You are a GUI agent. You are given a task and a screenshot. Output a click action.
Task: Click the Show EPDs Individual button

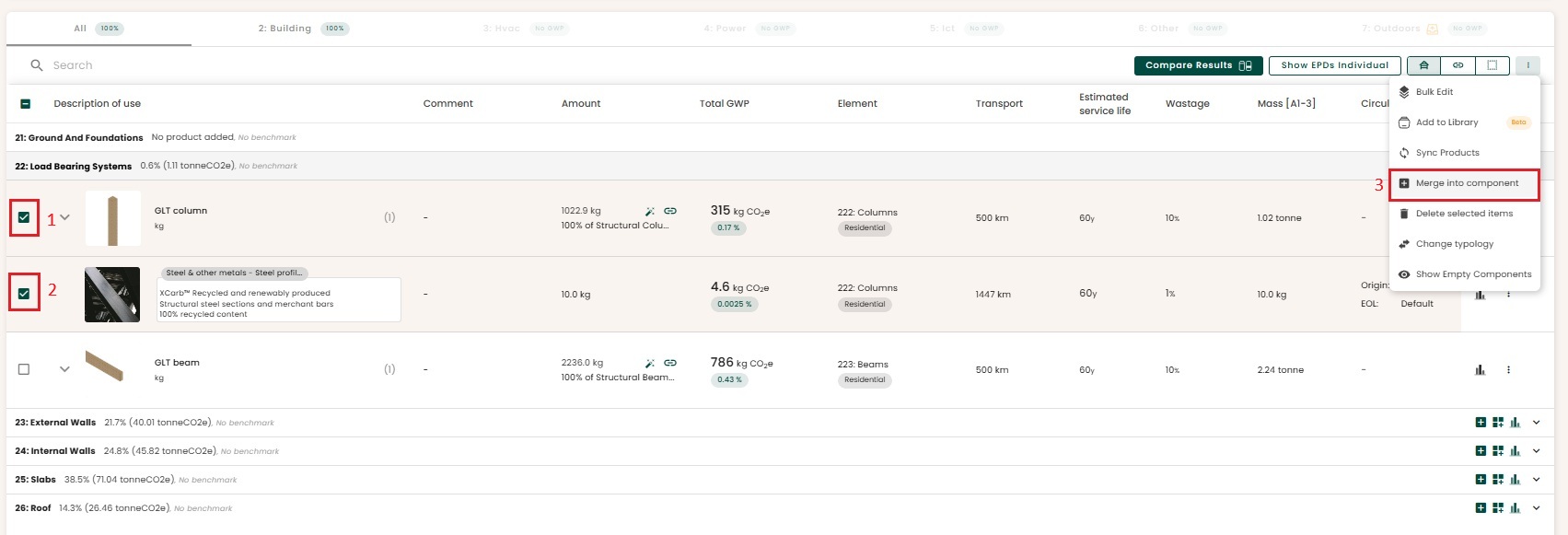point(1334,65)
